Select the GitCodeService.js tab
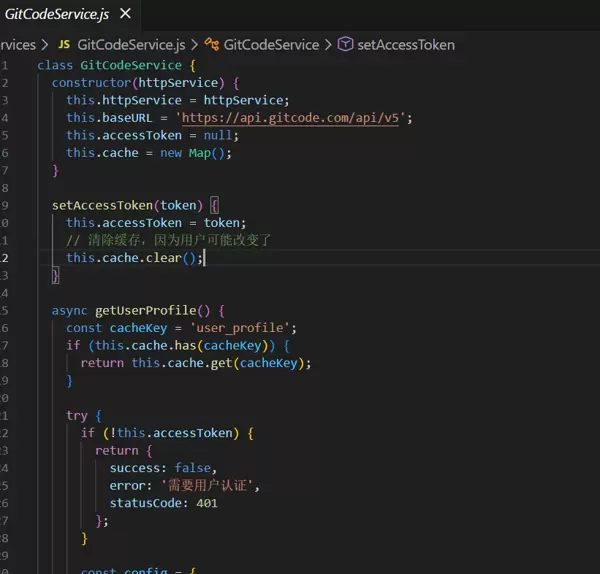This screenshot has height=574, width=600. coord(57,14)
